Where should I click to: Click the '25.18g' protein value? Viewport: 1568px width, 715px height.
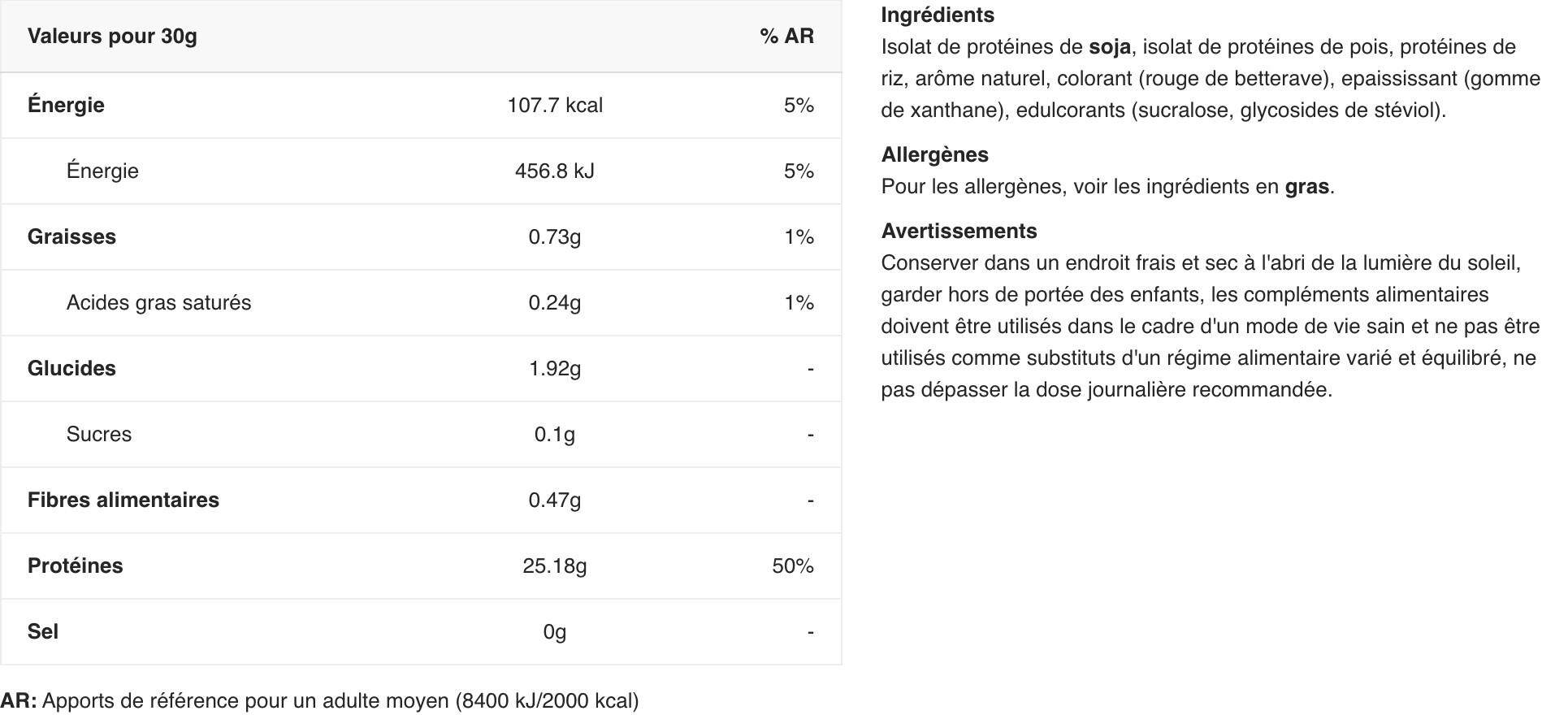pyautogui.click(x=555, y=565)
